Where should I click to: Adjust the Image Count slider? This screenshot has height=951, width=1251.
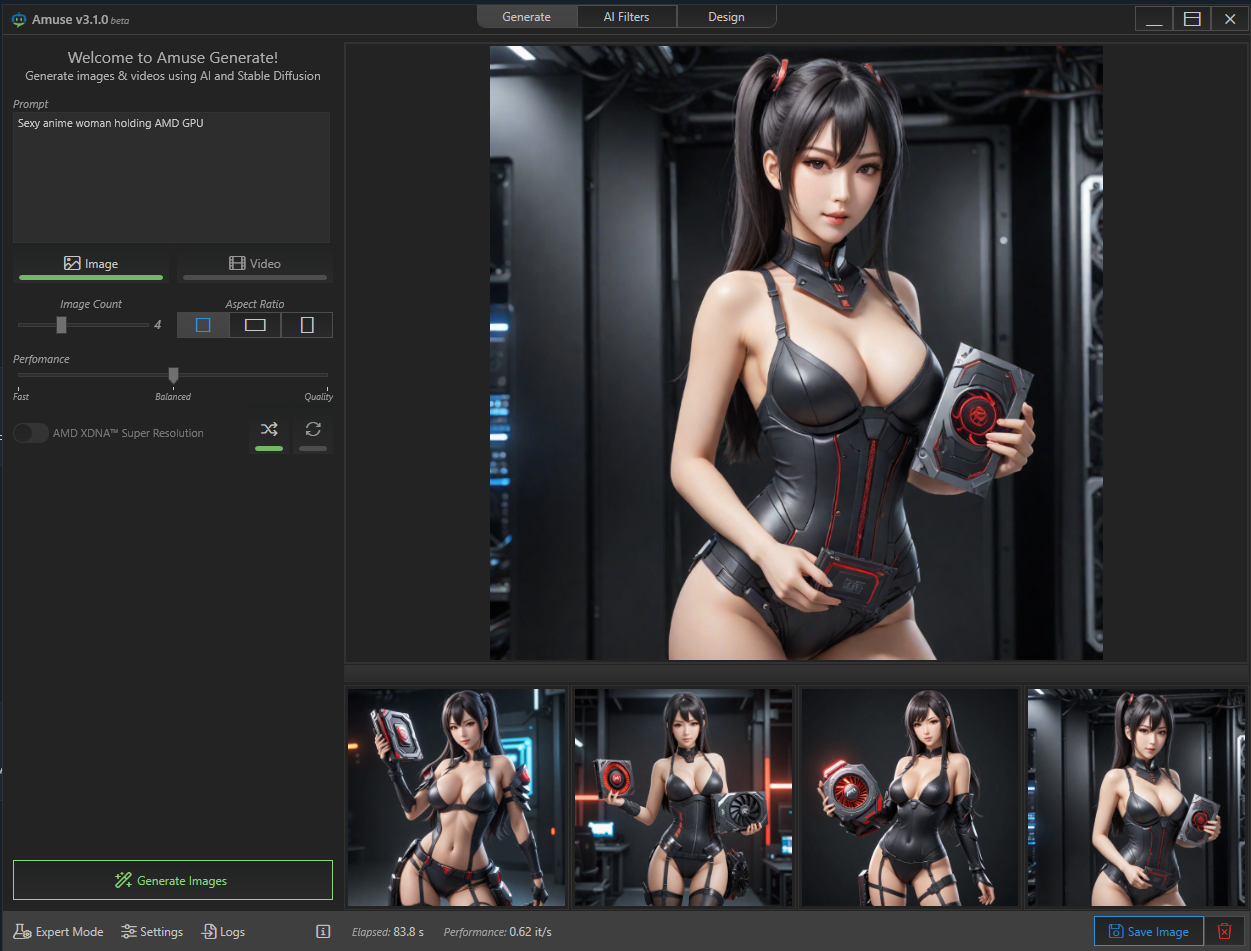62,325
